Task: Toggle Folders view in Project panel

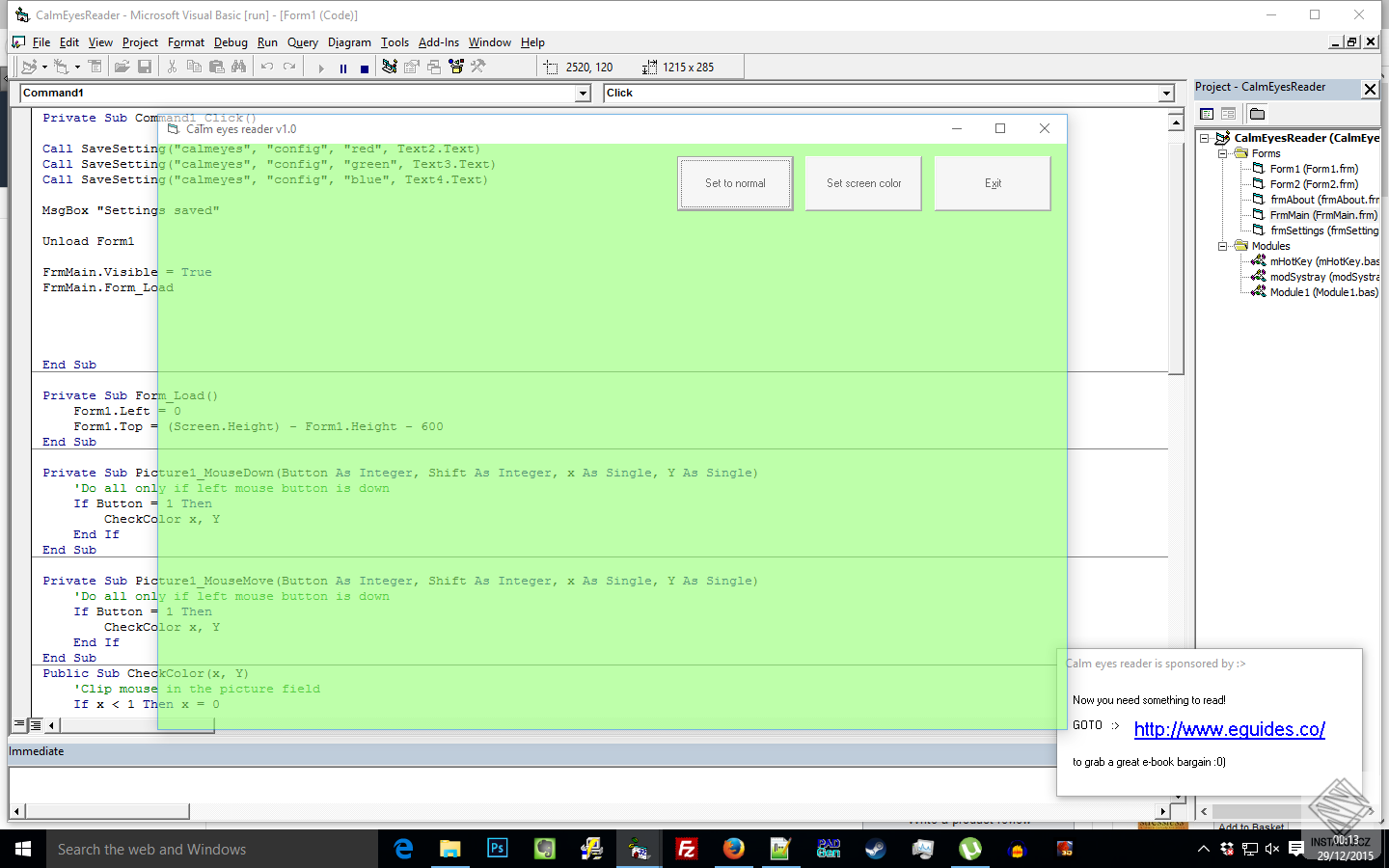Action: pyautogui.click(x=1257, y=114)
